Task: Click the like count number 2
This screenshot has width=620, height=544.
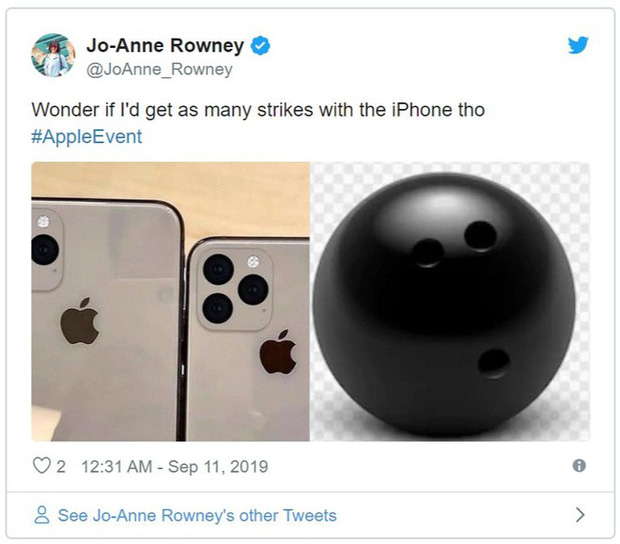Action: [60, 467]
